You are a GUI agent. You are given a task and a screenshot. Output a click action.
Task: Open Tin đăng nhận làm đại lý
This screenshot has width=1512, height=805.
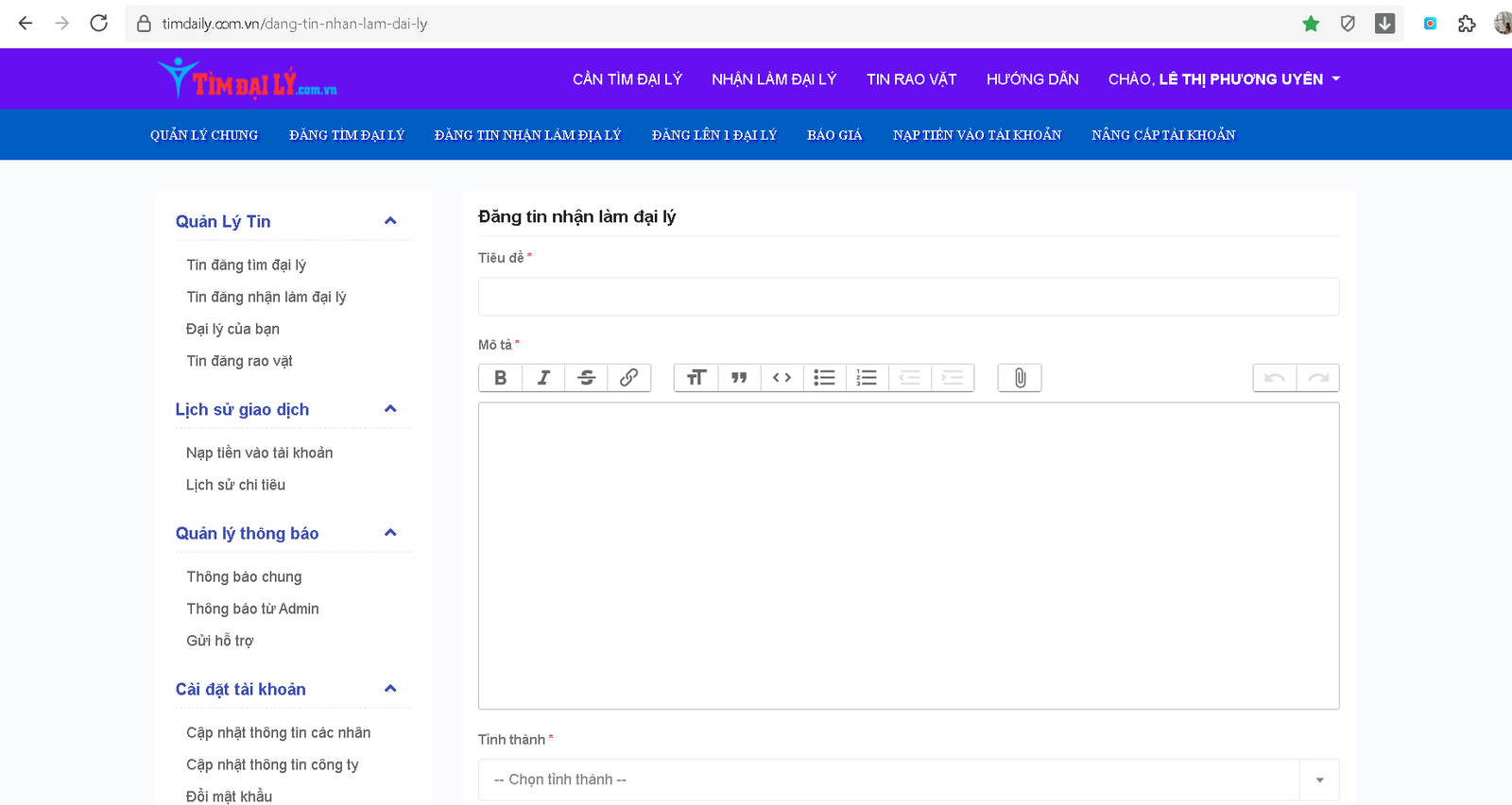(x=266, y=298)
